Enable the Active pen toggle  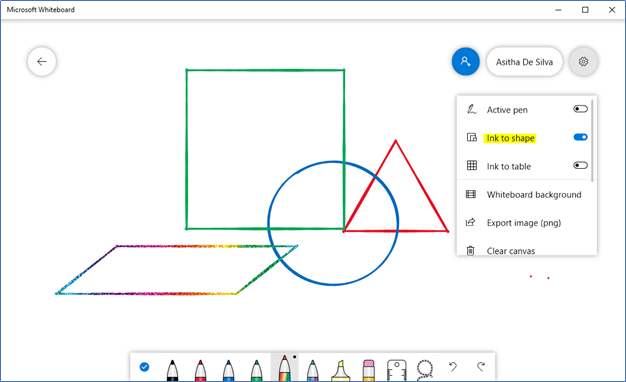[x=580, y=109]
